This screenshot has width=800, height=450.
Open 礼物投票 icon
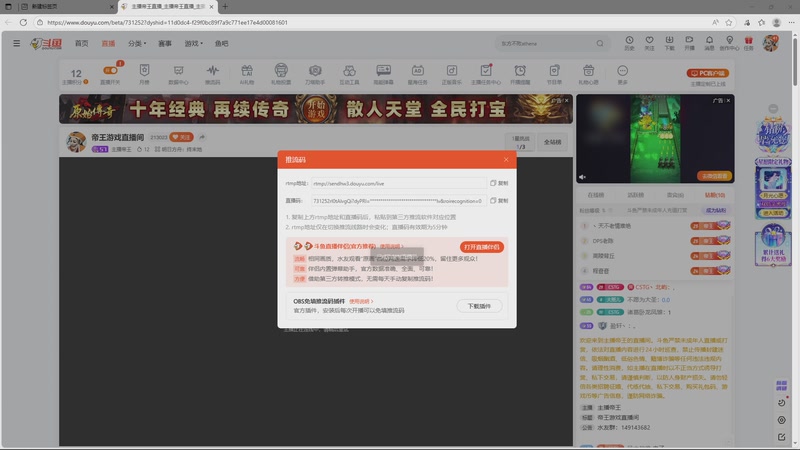(x=281, y=74)
